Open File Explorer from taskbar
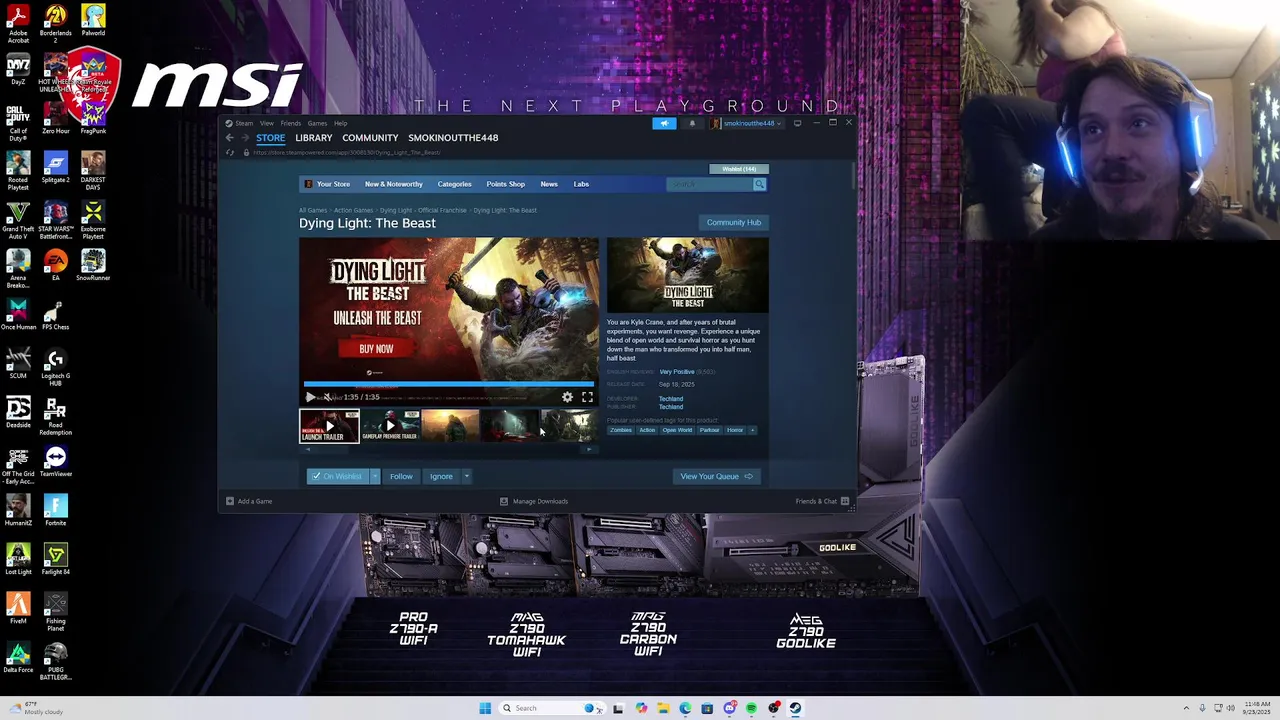 tap(662, 708)
